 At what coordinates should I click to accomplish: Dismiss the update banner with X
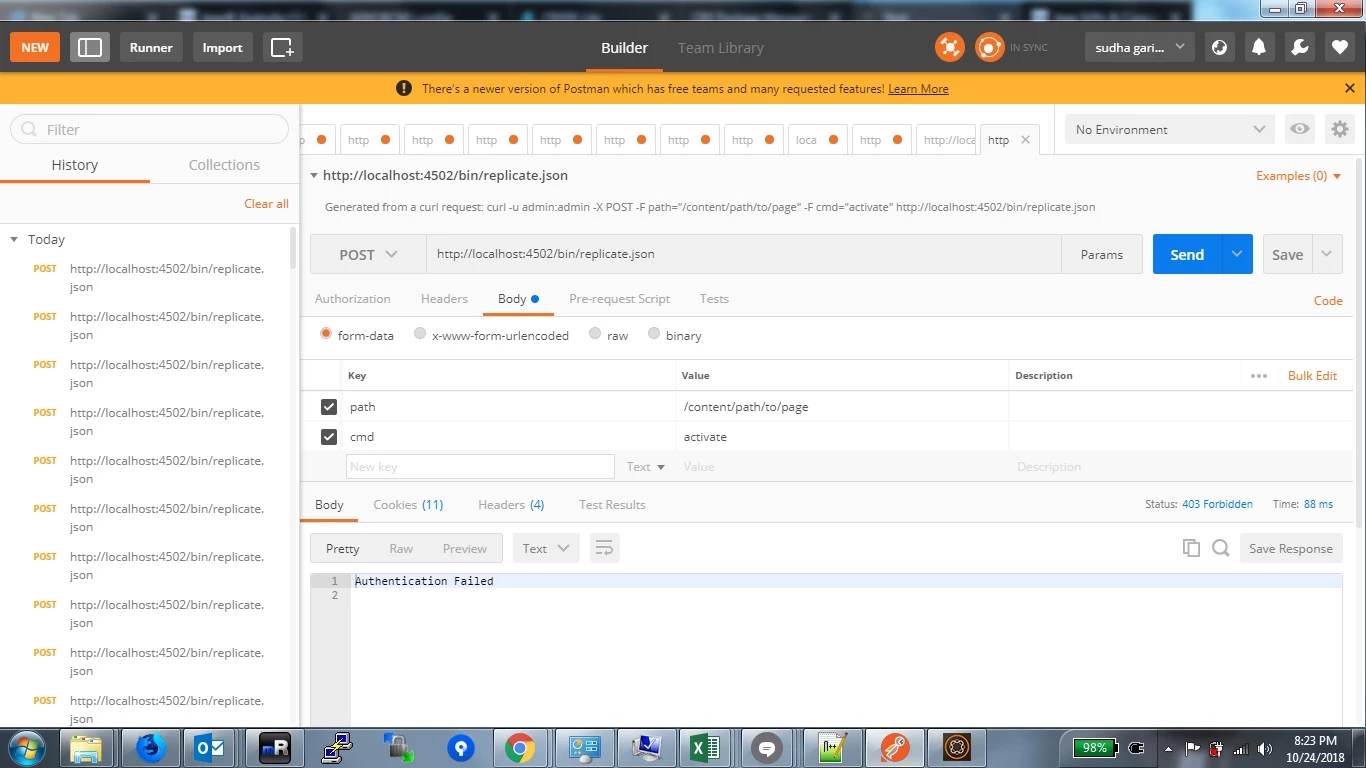[1349, 88]
